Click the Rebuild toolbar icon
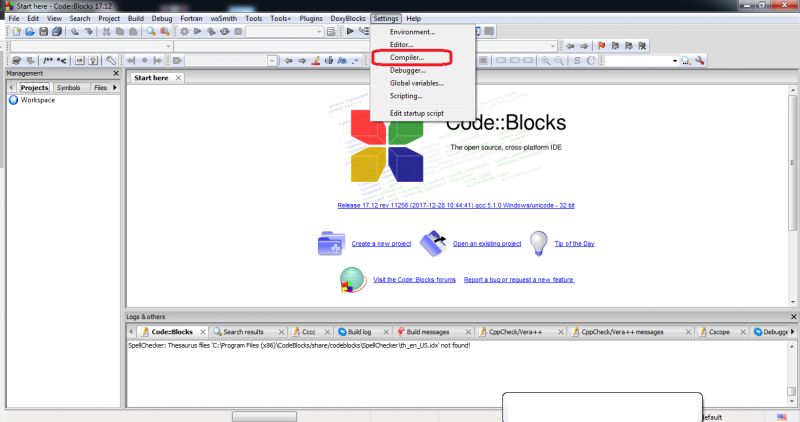Image resolution: width=800 pixels, height=422 pixels. (224, 32)
